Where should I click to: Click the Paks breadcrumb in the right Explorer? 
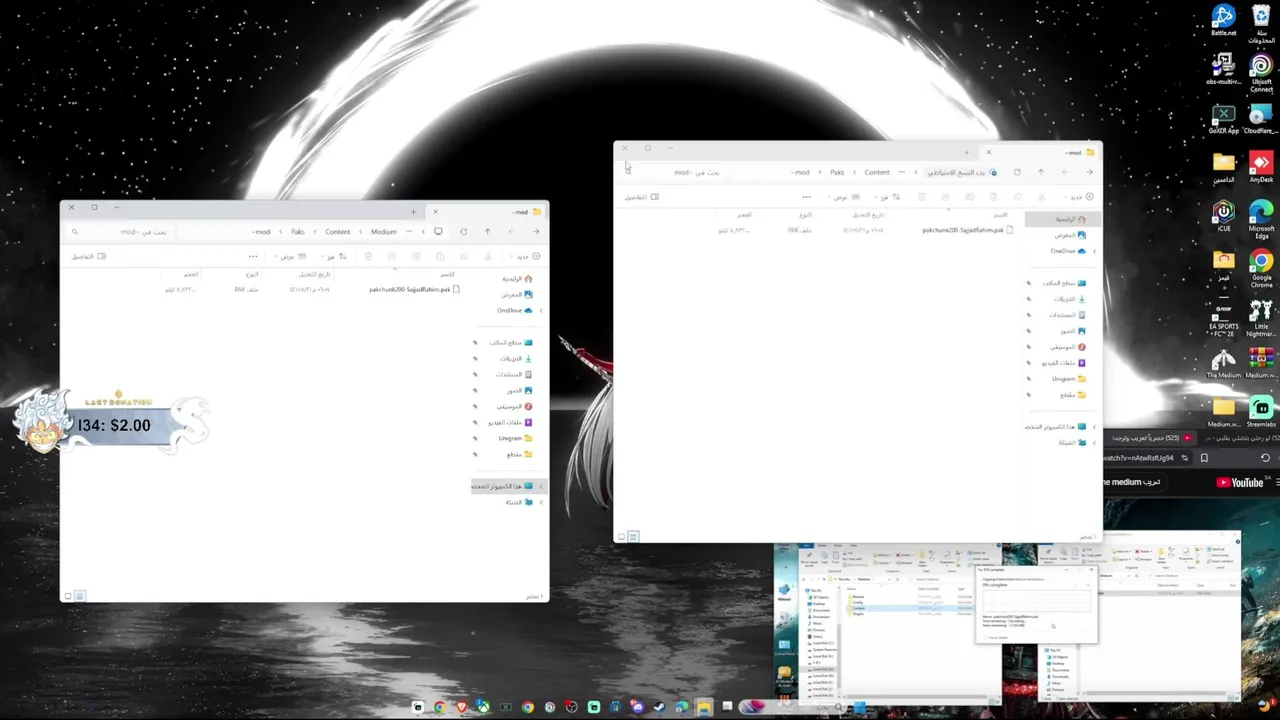click(837, 172)
